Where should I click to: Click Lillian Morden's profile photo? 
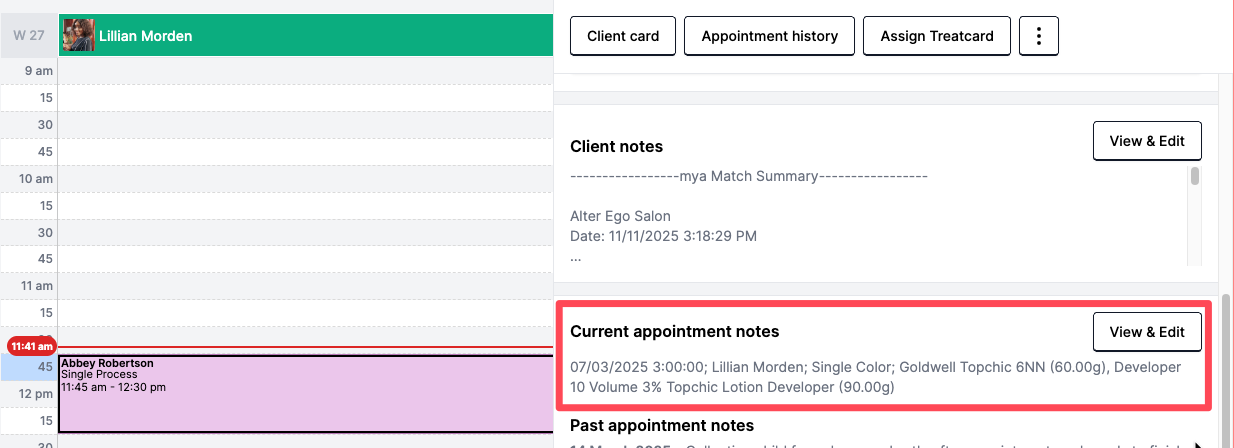point(79,35)
